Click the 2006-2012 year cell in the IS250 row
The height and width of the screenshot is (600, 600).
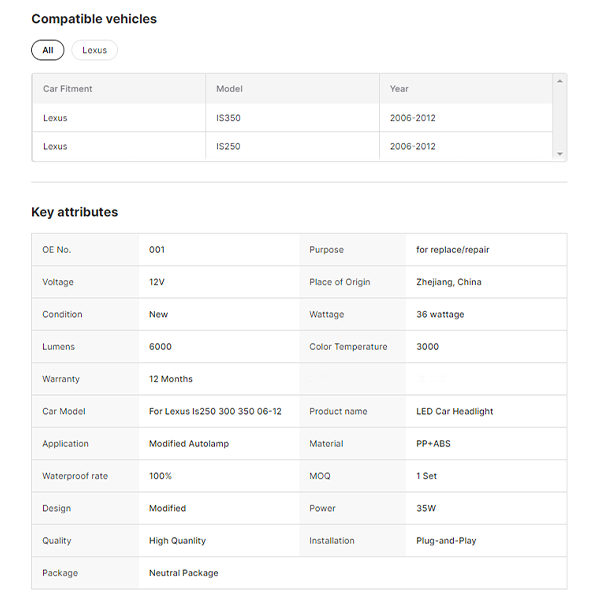coord(412,146)
